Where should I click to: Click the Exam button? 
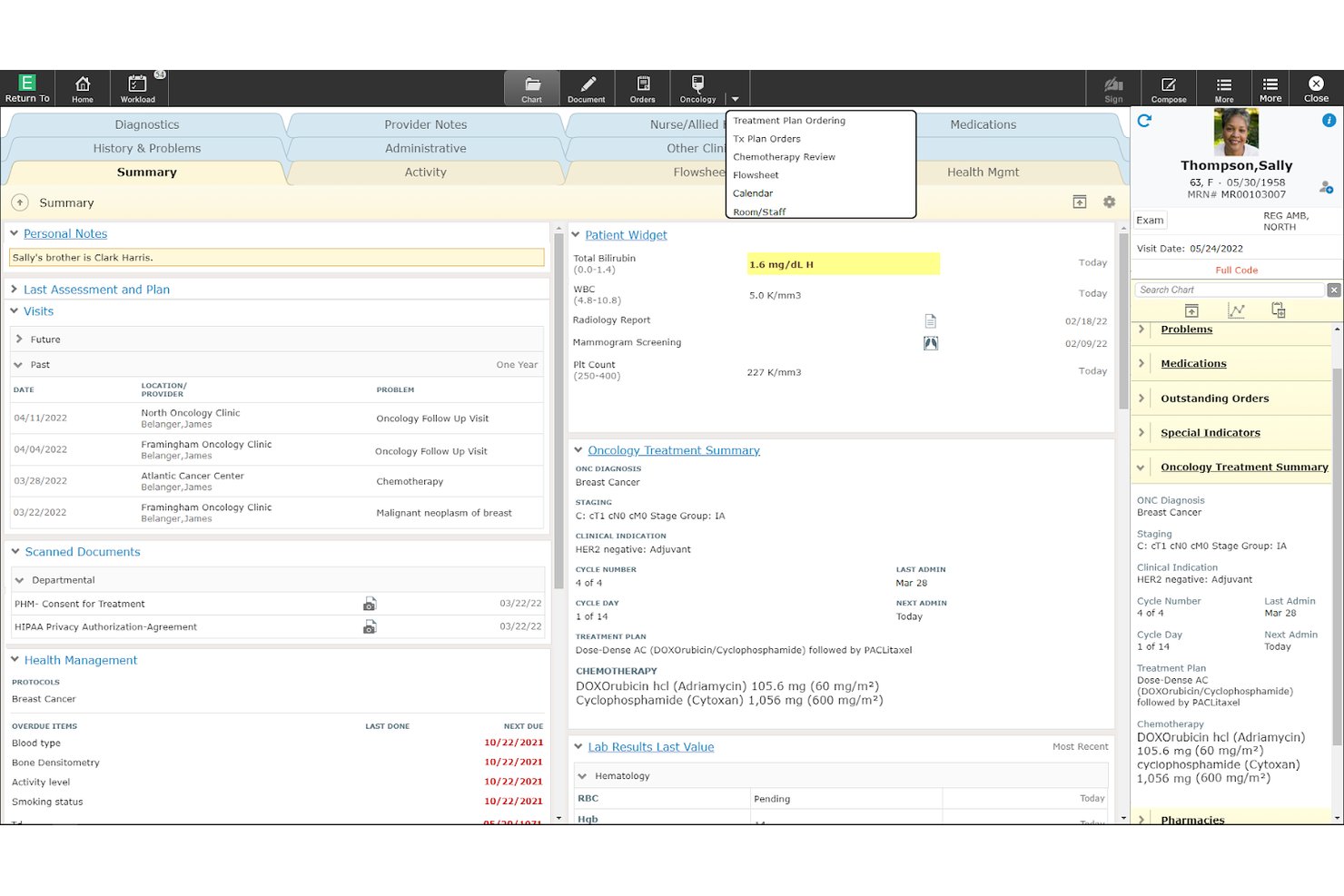pyautogui.click(x=1150, y=220)
